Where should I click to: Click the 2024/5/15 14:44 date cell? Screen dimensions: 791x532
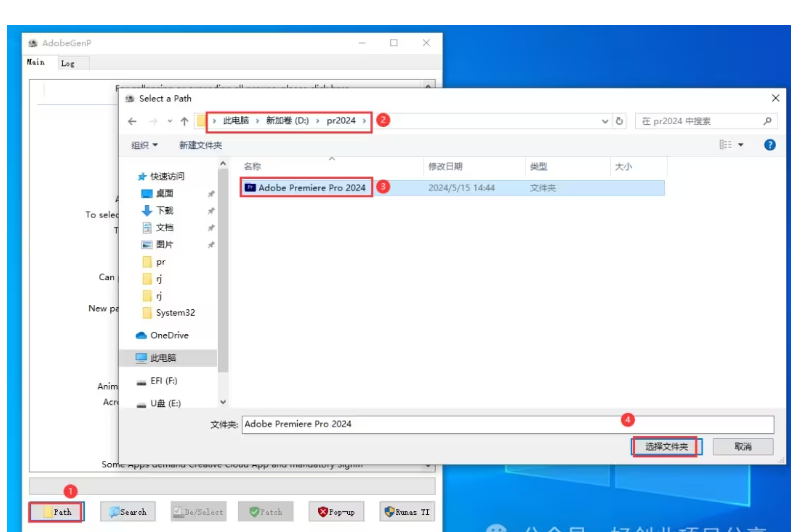461,188
